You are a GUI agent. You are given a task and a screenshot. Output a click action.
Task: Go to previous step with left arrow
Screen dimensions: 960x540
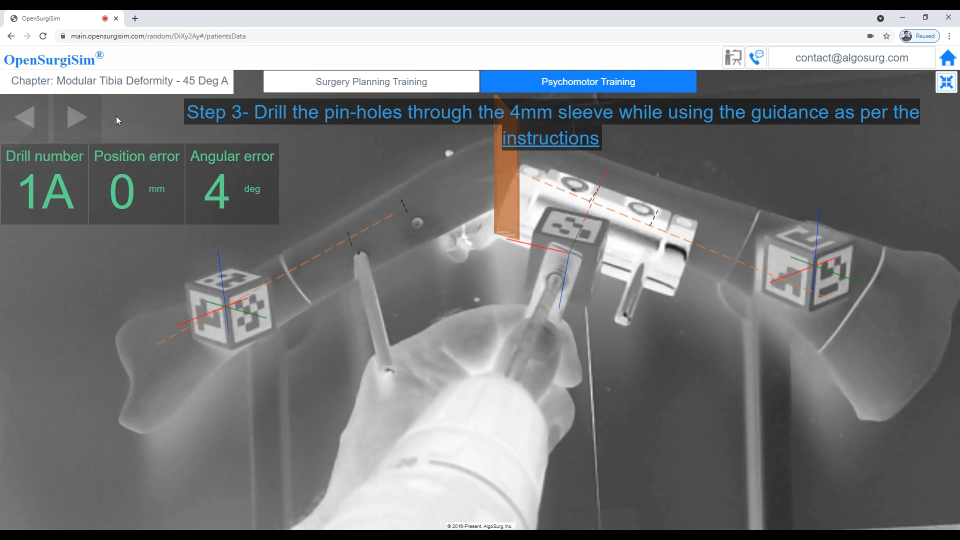[x=25, y=117]
